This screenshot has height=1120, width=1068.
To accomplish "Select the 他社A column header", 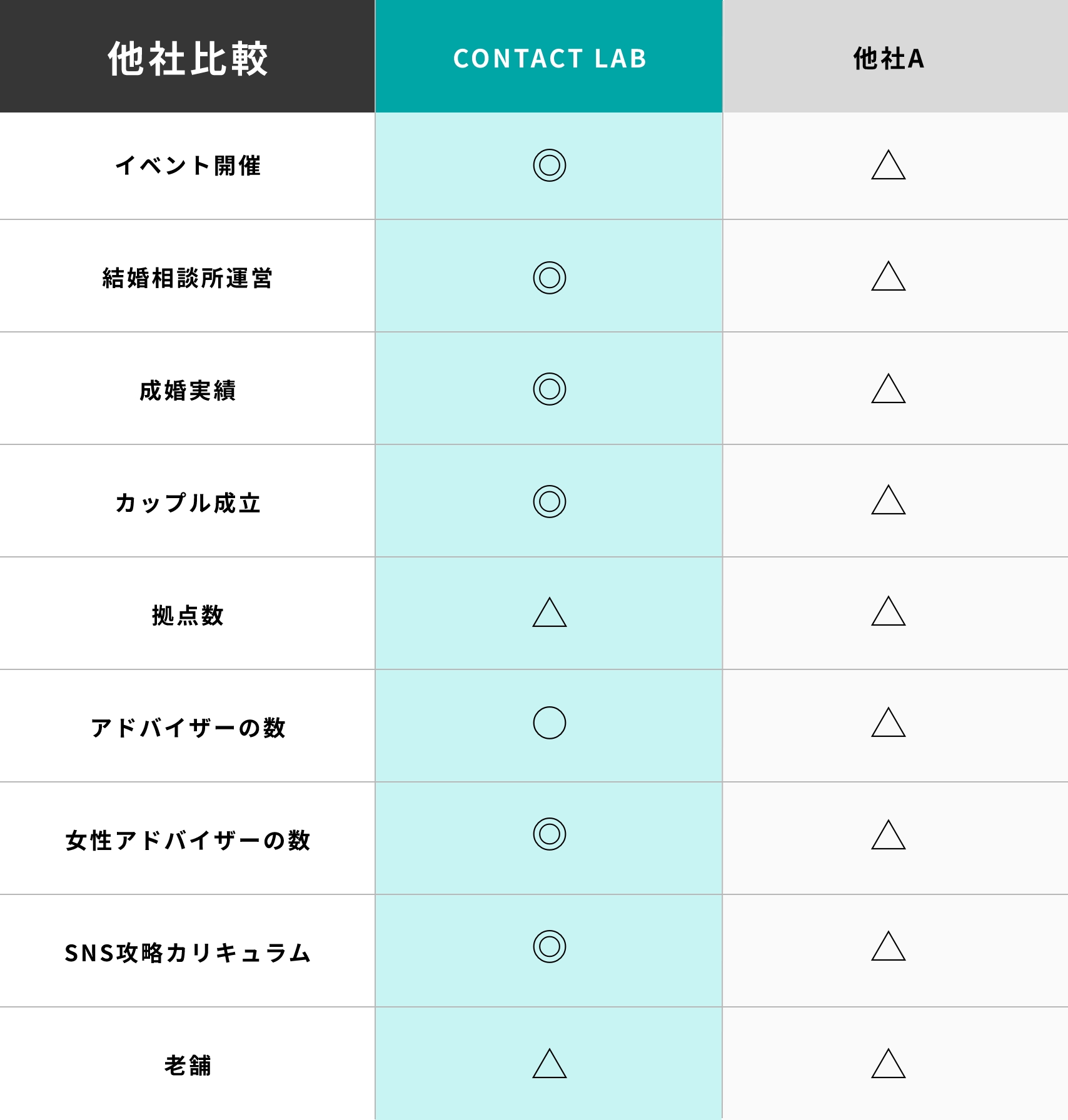I will point(895,56).
